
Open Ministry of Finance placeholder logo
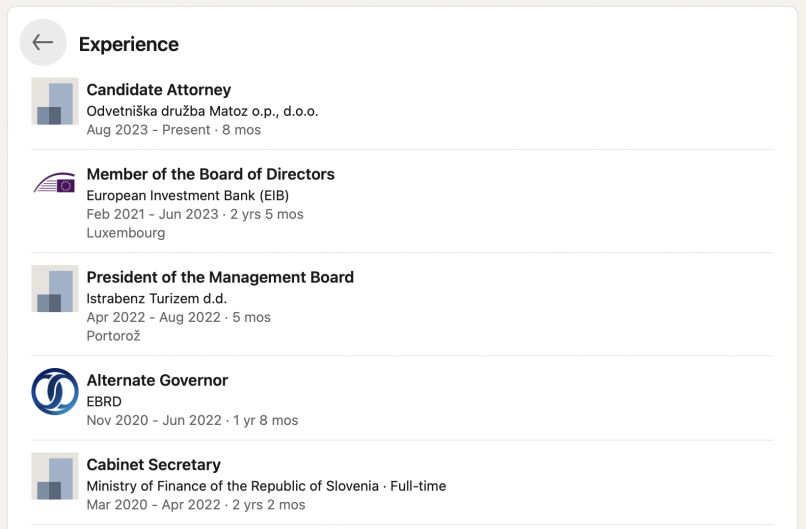pyautogui.click(x=54, y=476)
